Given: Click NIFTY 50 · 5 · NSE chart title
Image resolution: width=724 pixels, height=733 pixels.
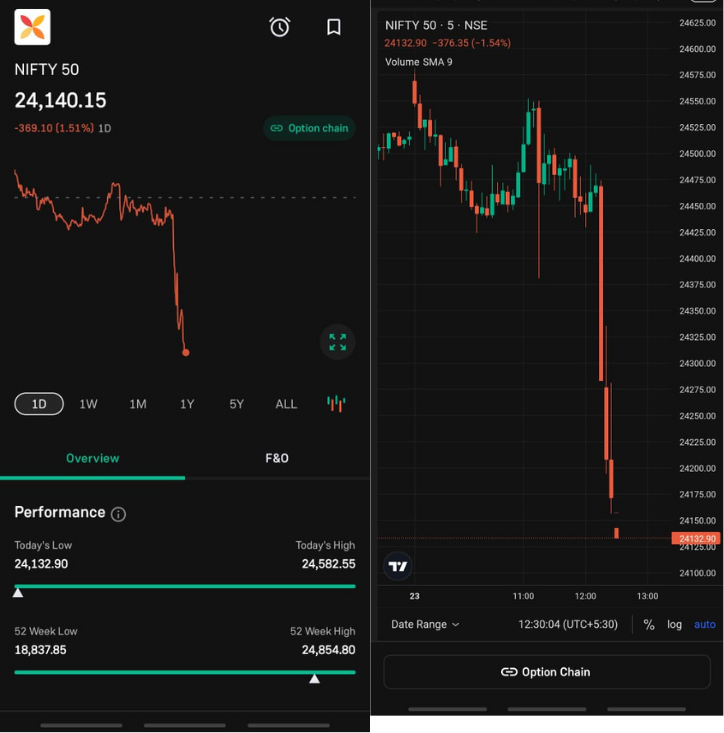Looking at the screenshot, I should coord(436,25).
